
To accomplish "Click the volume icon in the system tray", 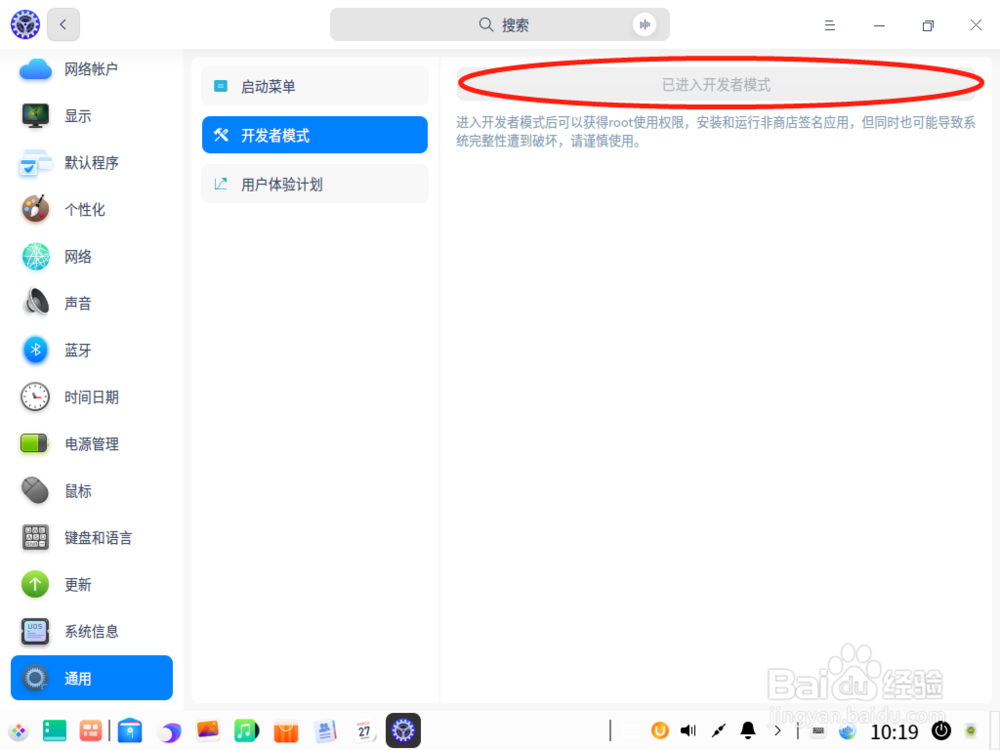I will click(x=686, y=730).
